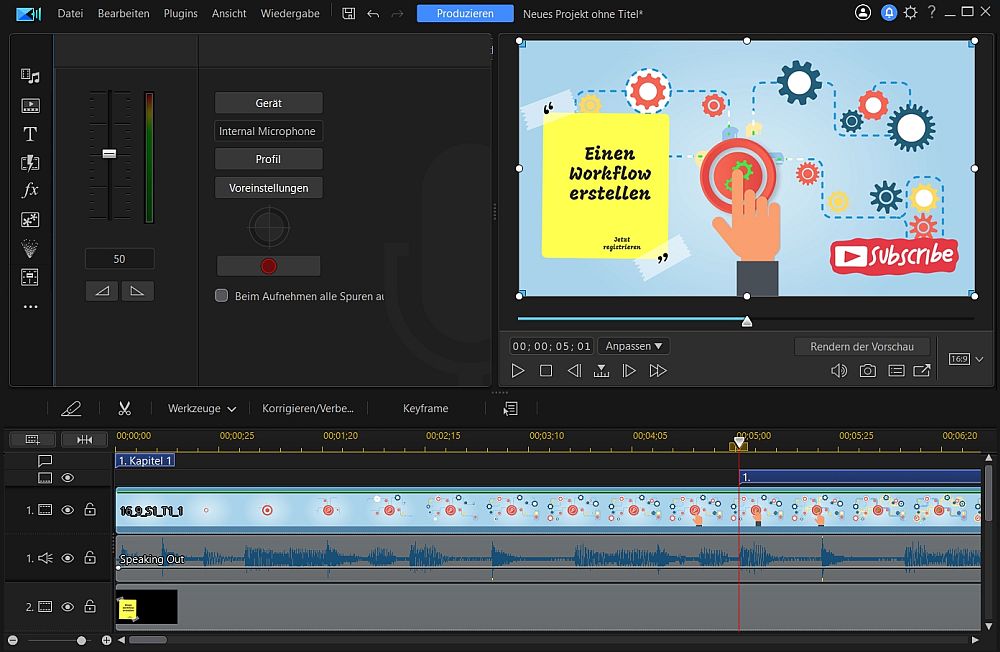
Task: Click the recording volume slider handle
Action: 109,154
